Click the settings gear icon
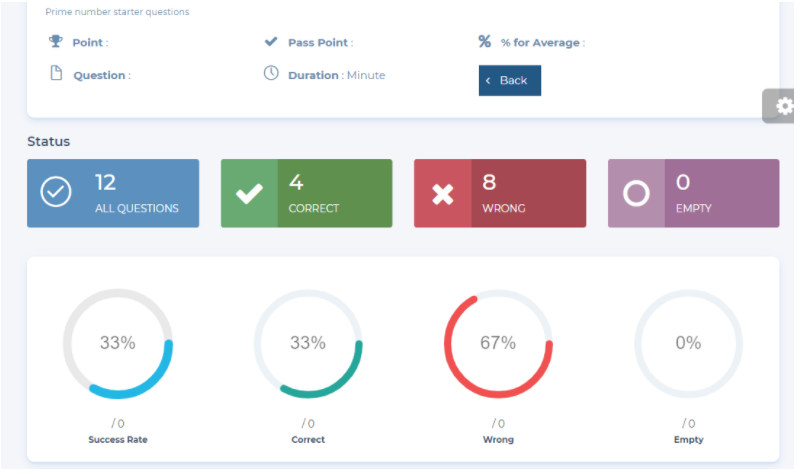The height and width of the screenshot is (474, 812). (784, 106)
